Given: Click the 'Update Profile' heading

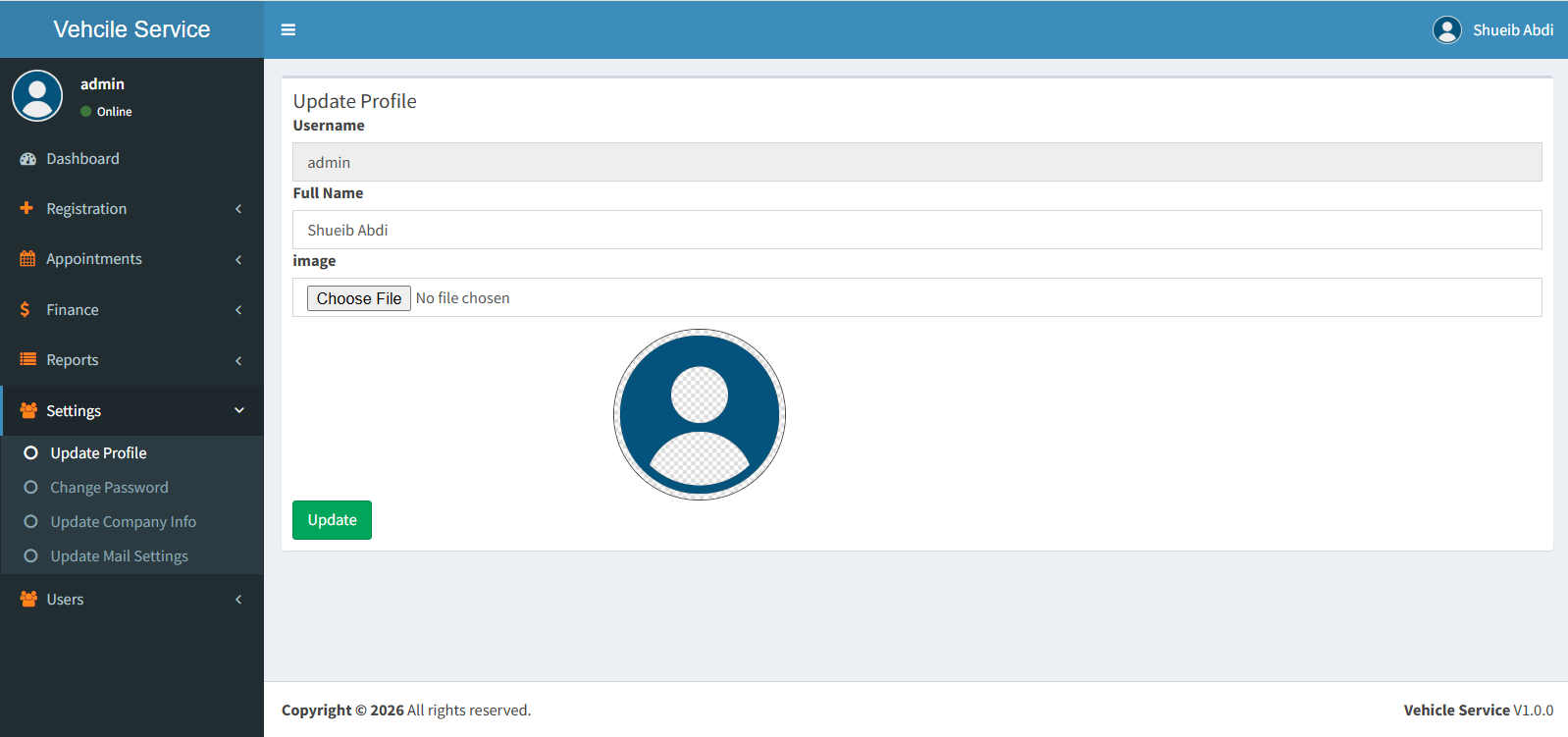Looking at the screenshot, I should [x=354, y=101].
